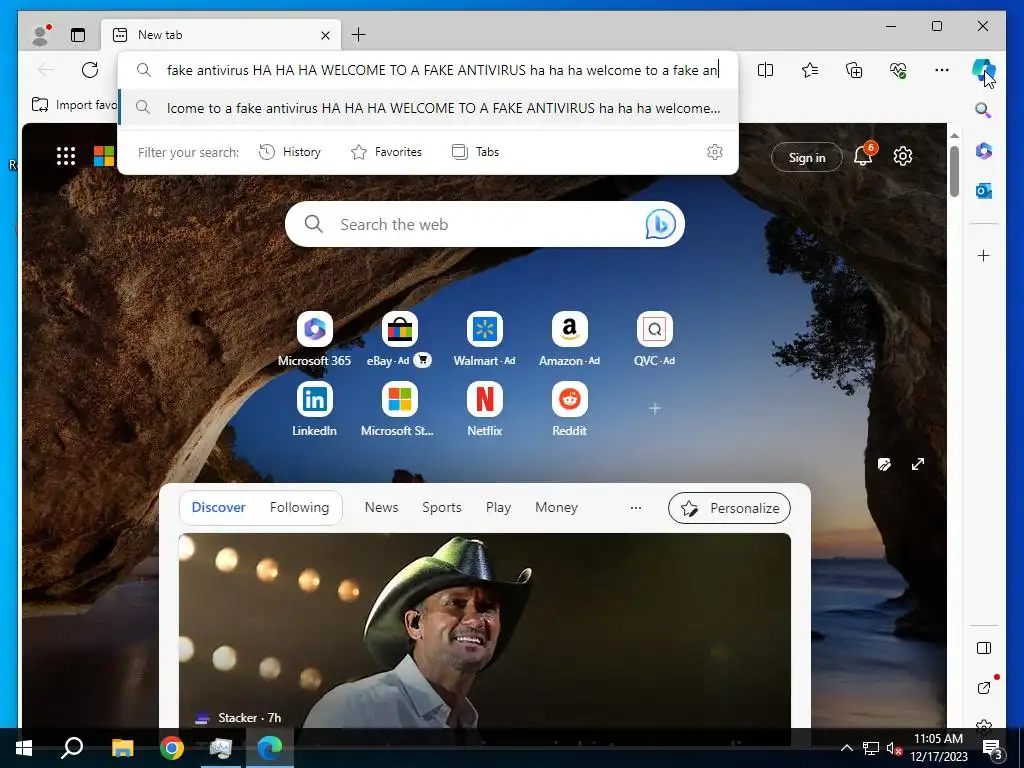Image resolution: width=1024 pixels, height=768 pixels.
Task: Show more feed categories ellipsis
Action: [x=635, y=507]
